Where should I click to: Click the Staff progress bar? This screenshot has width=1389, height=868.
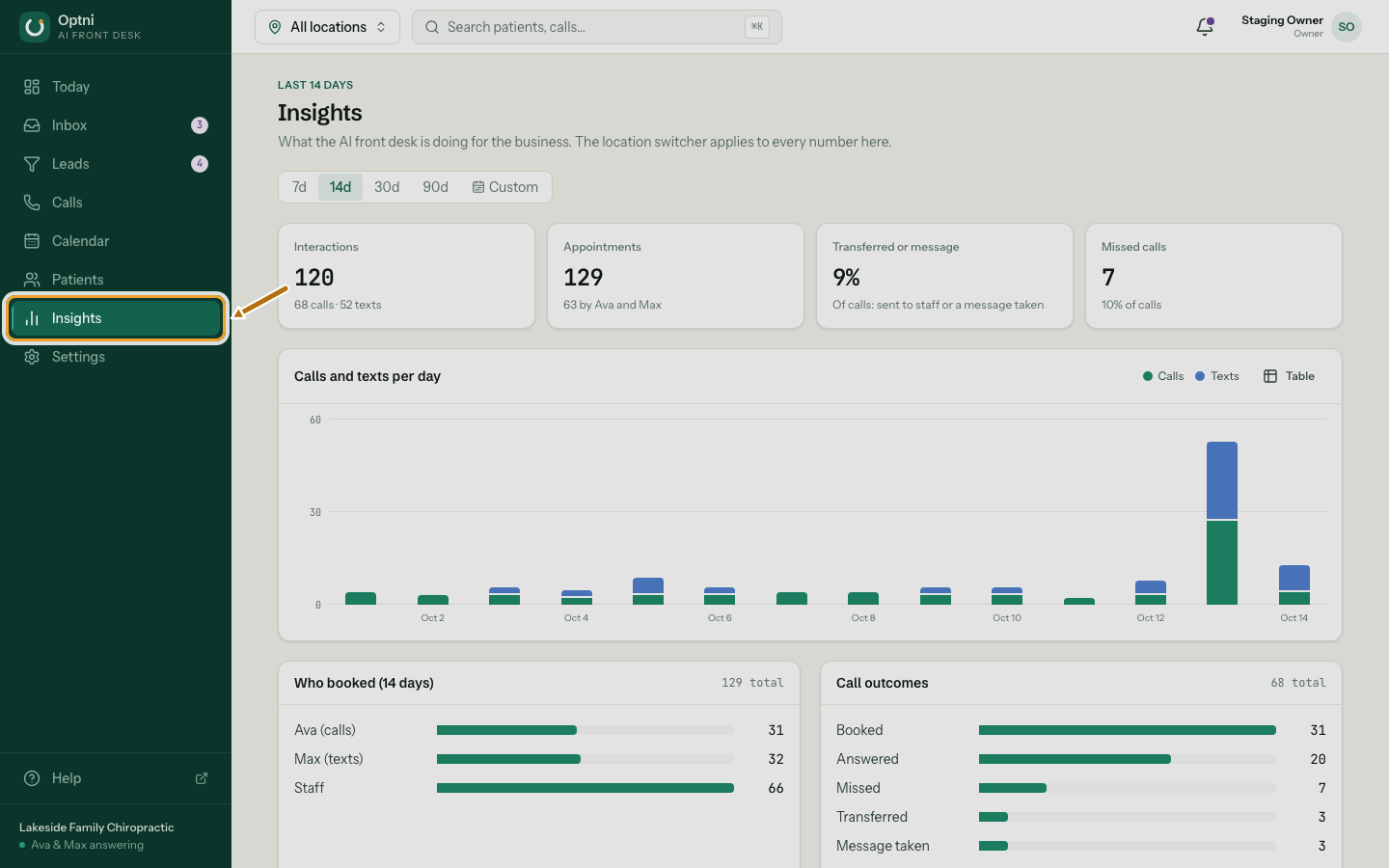586,788
